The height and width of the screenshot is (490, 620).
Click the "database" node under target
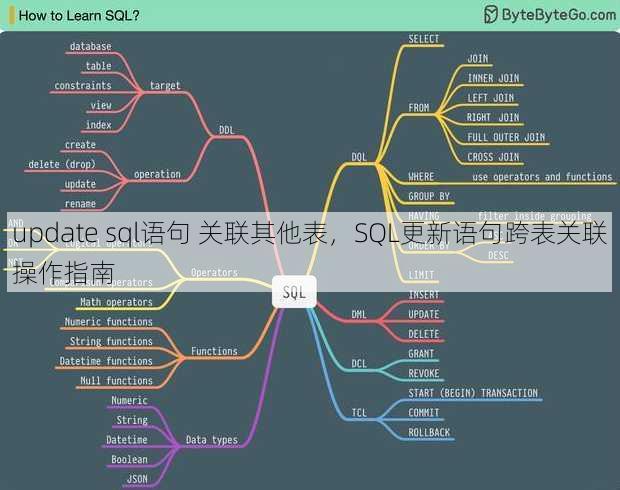pyautogui.click(x=91, y=46)
